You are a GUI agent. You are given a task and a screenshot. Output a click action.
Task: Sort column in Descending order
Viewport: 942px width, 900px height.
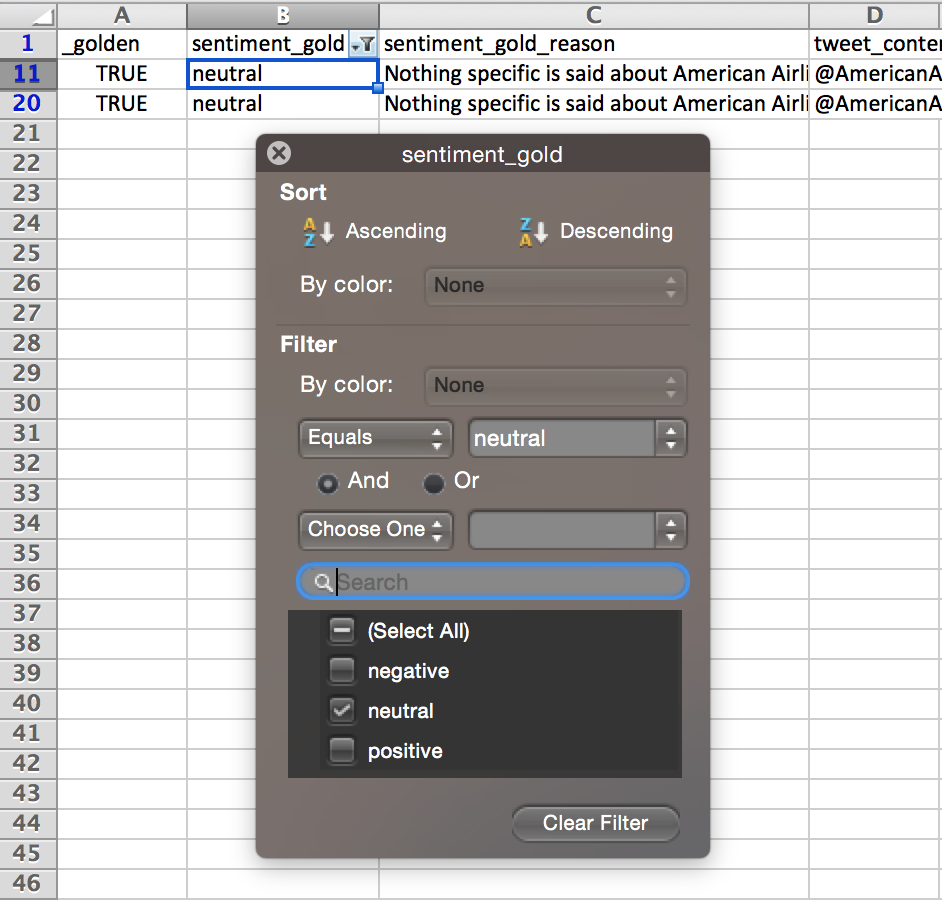[596, 231]
